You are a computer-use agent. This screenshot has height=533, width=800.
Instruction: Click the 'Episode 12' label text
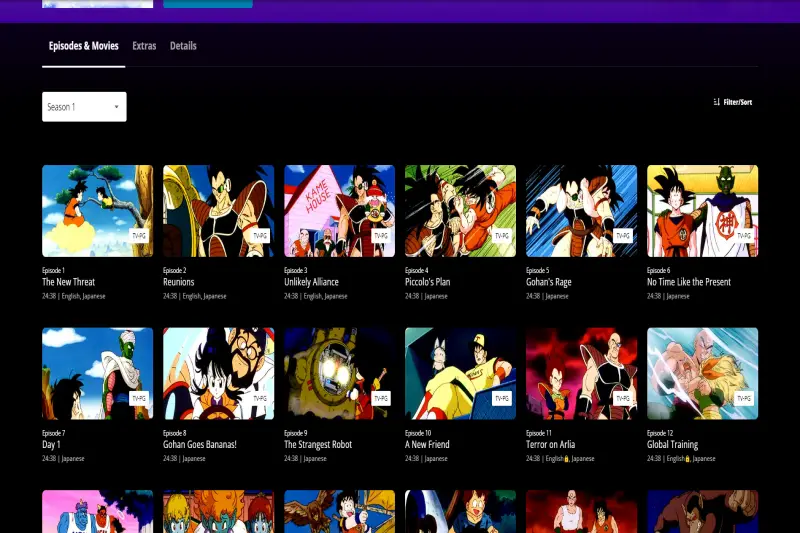[x=660, y=433]
